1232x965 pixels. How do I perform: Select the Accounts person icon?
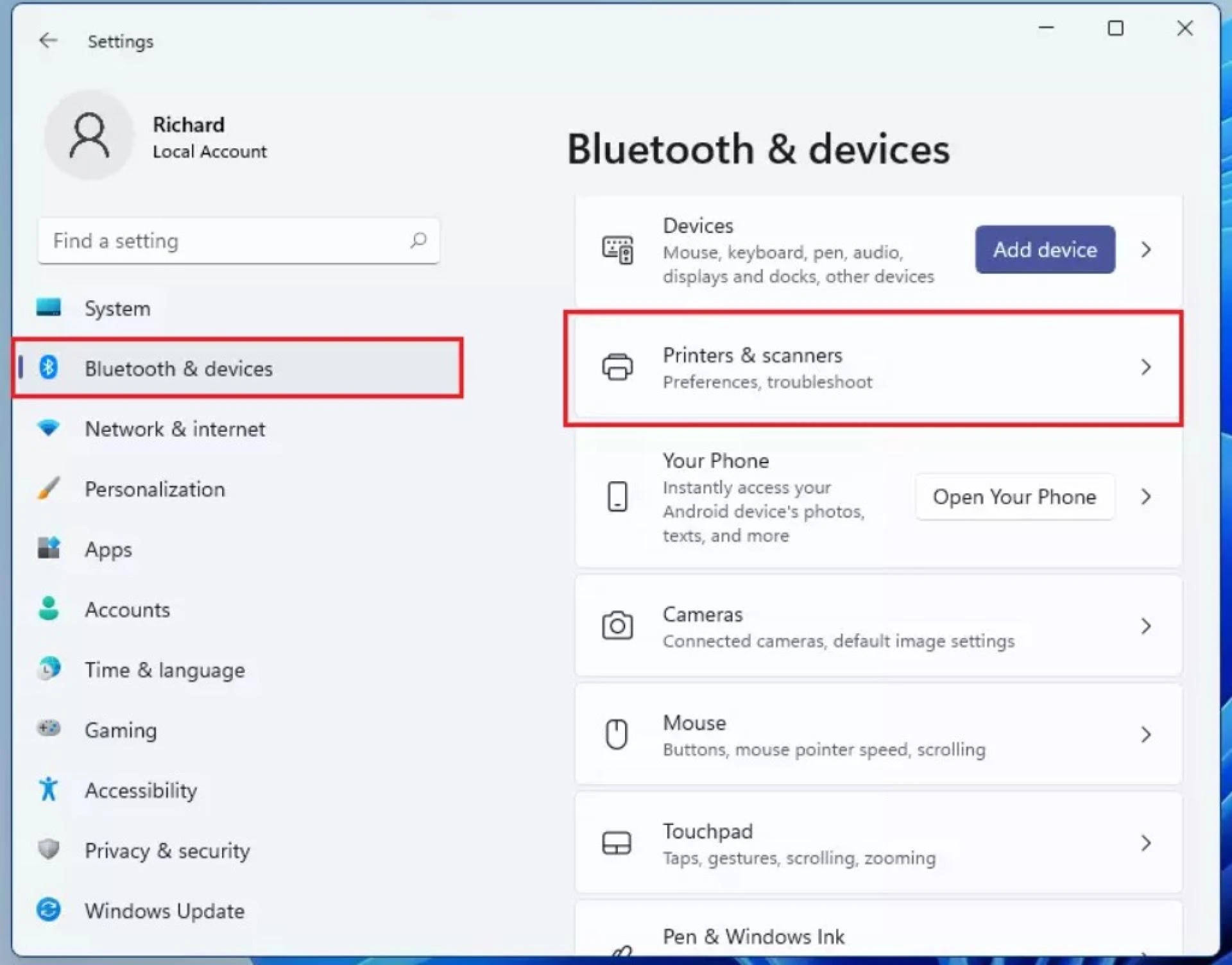coord(49,609)
